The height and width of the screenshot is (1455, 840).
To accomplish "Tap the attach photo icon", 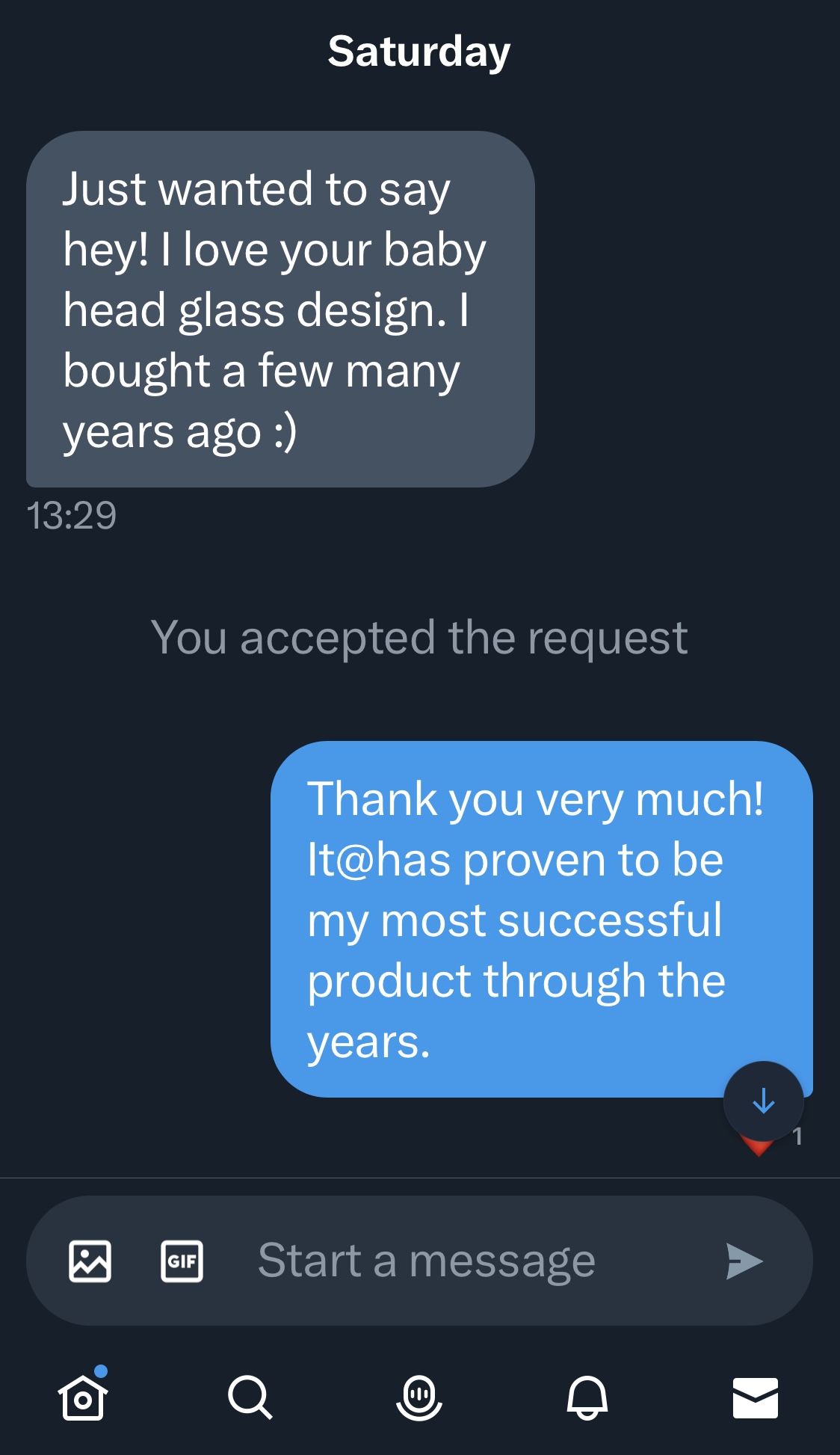I will tap(90, 1261).
